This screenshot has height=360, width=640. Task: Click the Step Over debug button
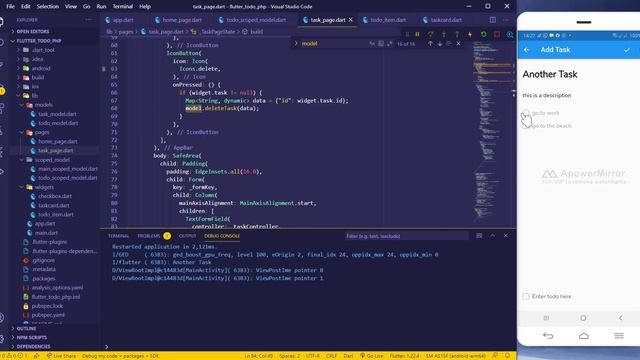point(431,34)
